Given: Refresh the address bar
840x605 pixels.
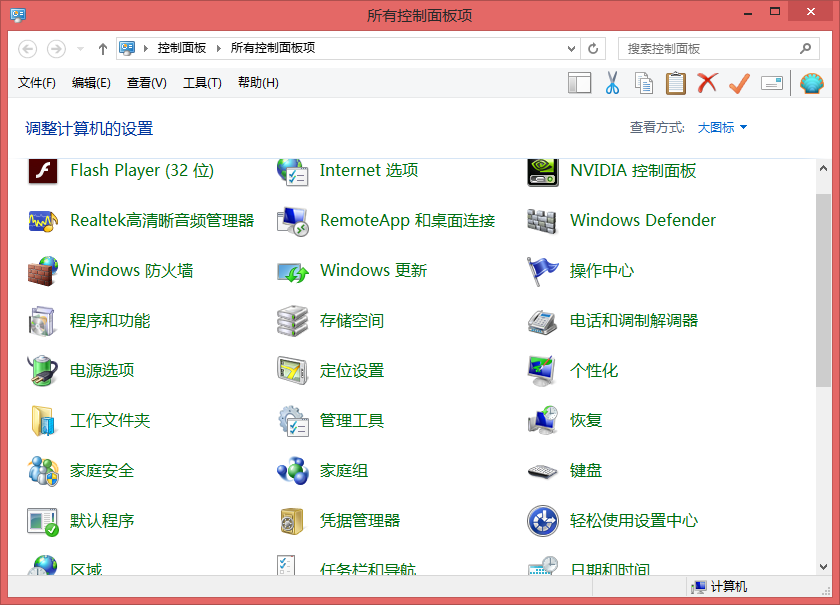Looking at the screenshot, I should click(593, 49).
